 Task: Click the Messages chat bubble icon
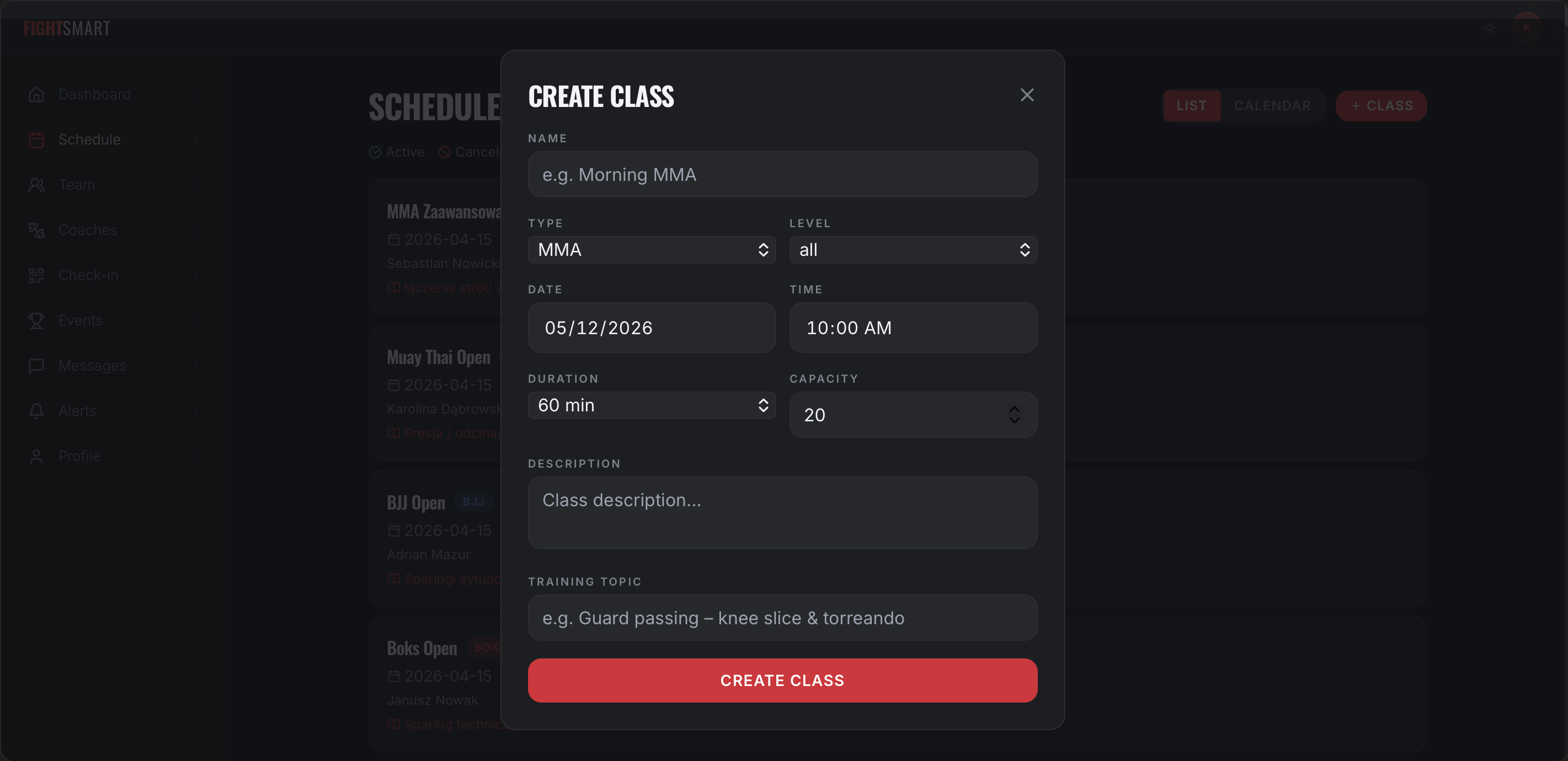(36, 366)
